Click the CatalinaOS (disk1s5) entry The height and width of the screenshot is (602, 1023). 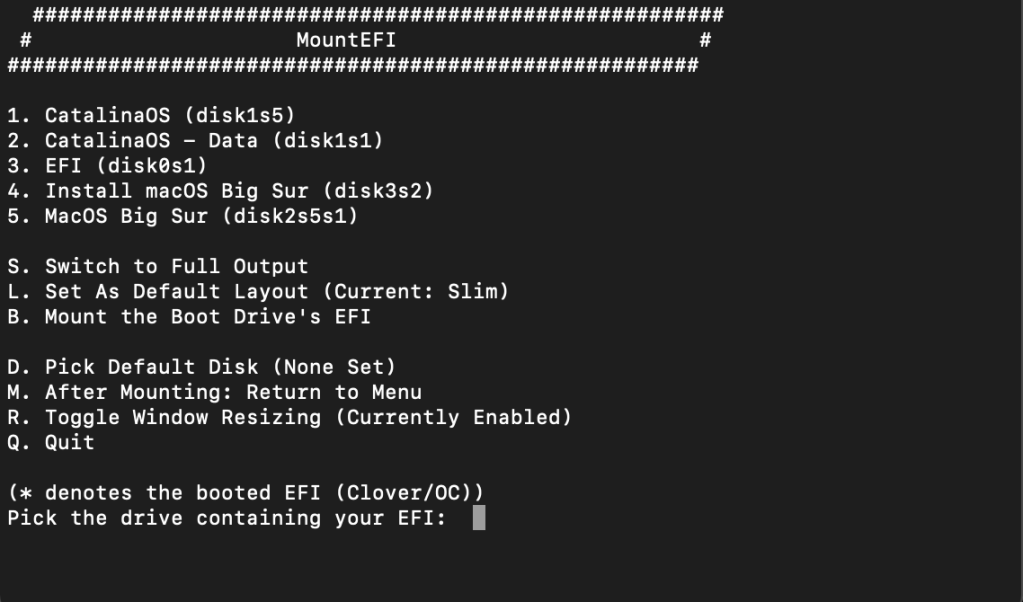(151, 116)
